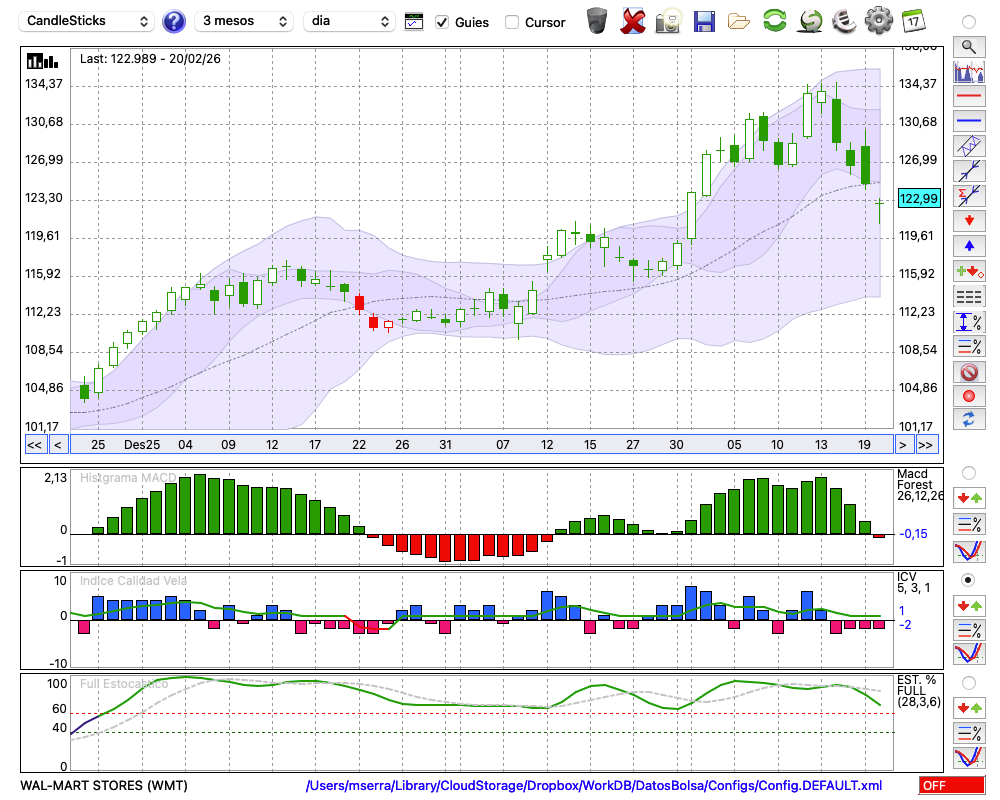
Task: Open settings with the gear icon
Action: tap(878, 21)
